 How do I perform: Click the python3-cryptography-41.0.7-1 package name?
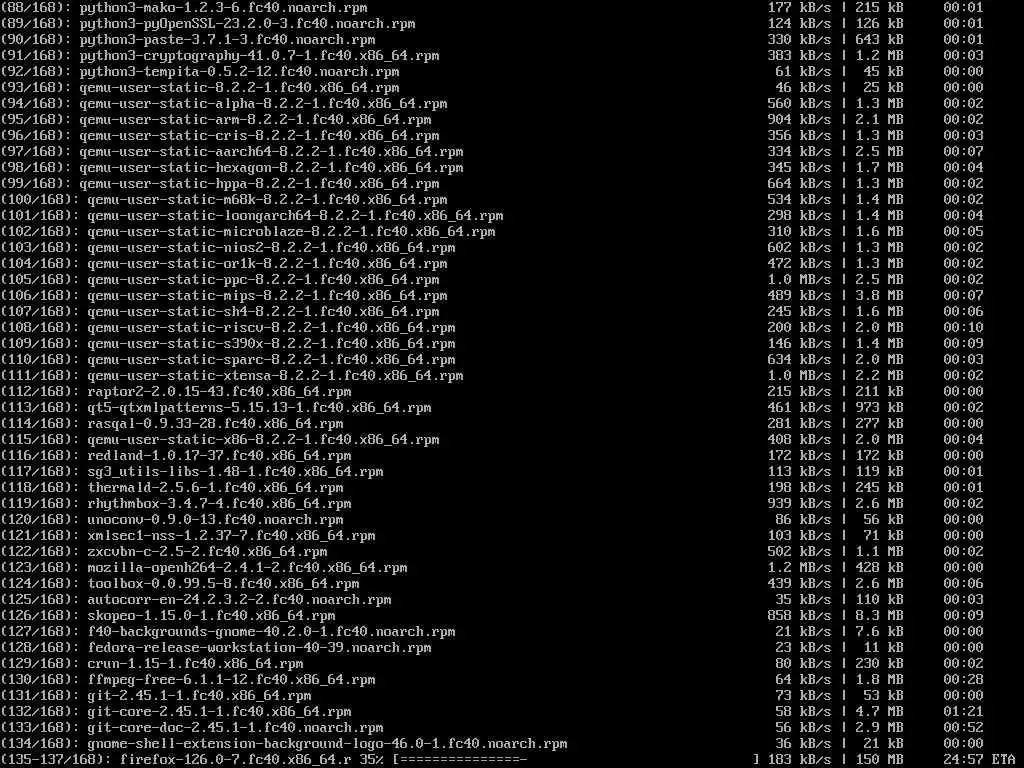pyautogui.click(x=259, y=56)
